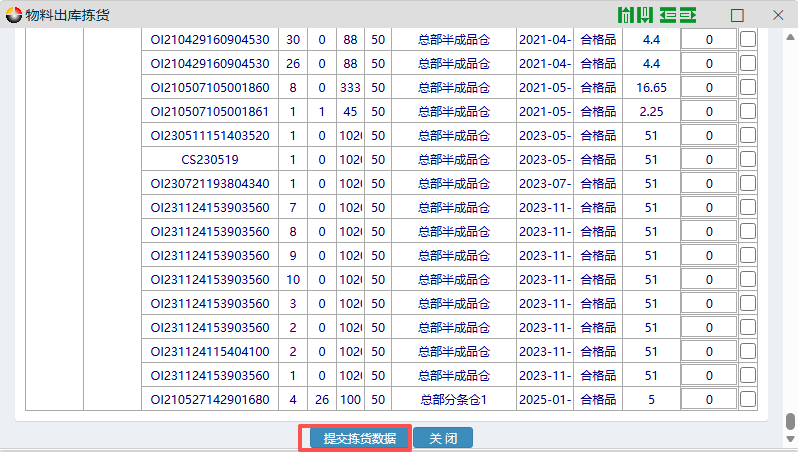This screenshot has width=798, height=452.
Task: Select checkbox for row OI210507105001860
Action: (x=748, y=88)
